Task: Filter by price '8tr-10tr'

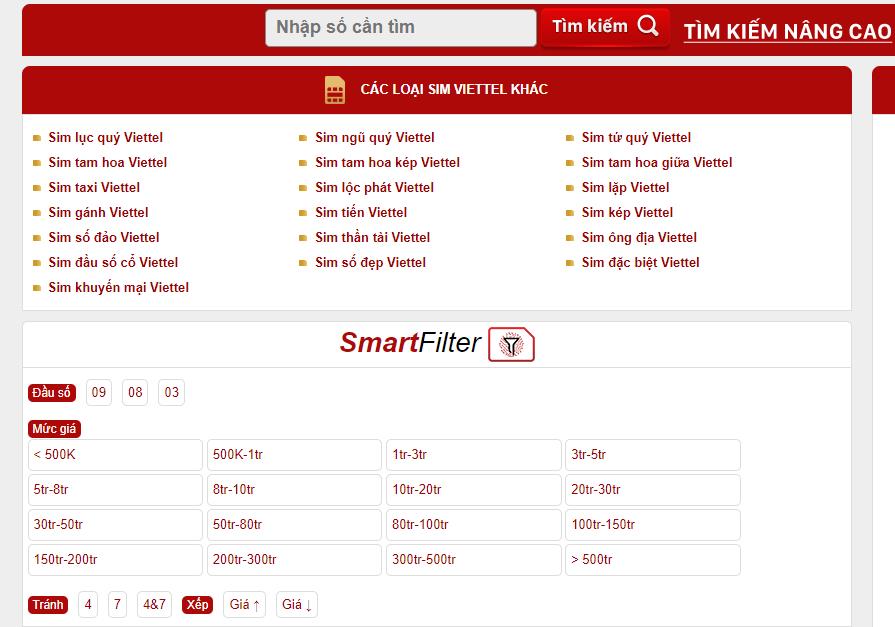Action: coord(295,490)
